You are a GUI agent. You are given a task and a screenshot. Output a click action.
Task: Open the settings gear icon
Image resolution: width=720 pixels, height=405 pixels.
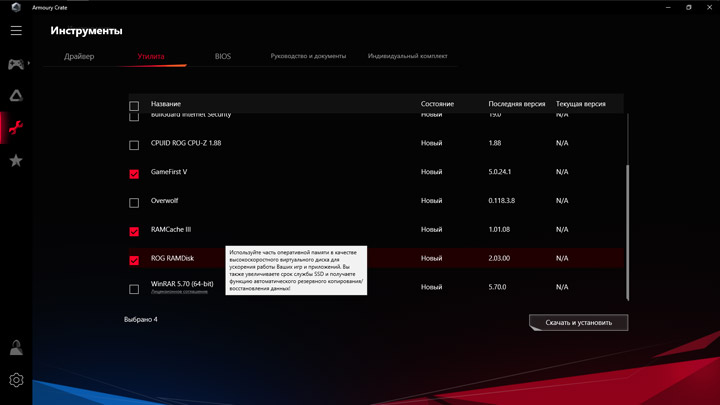point(16,380)
